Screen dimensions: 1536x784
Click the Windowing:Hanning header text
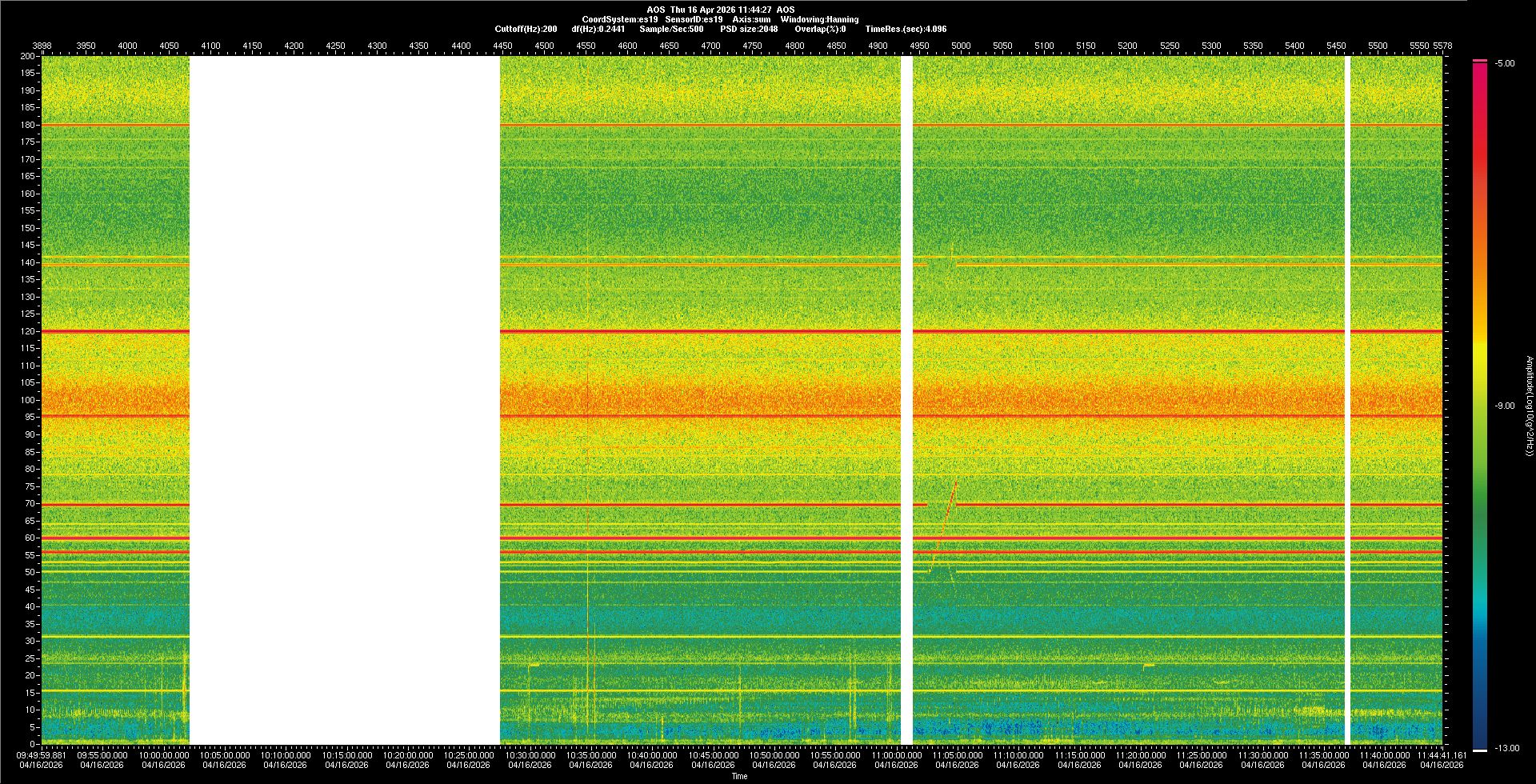click(x=819, y=19)
